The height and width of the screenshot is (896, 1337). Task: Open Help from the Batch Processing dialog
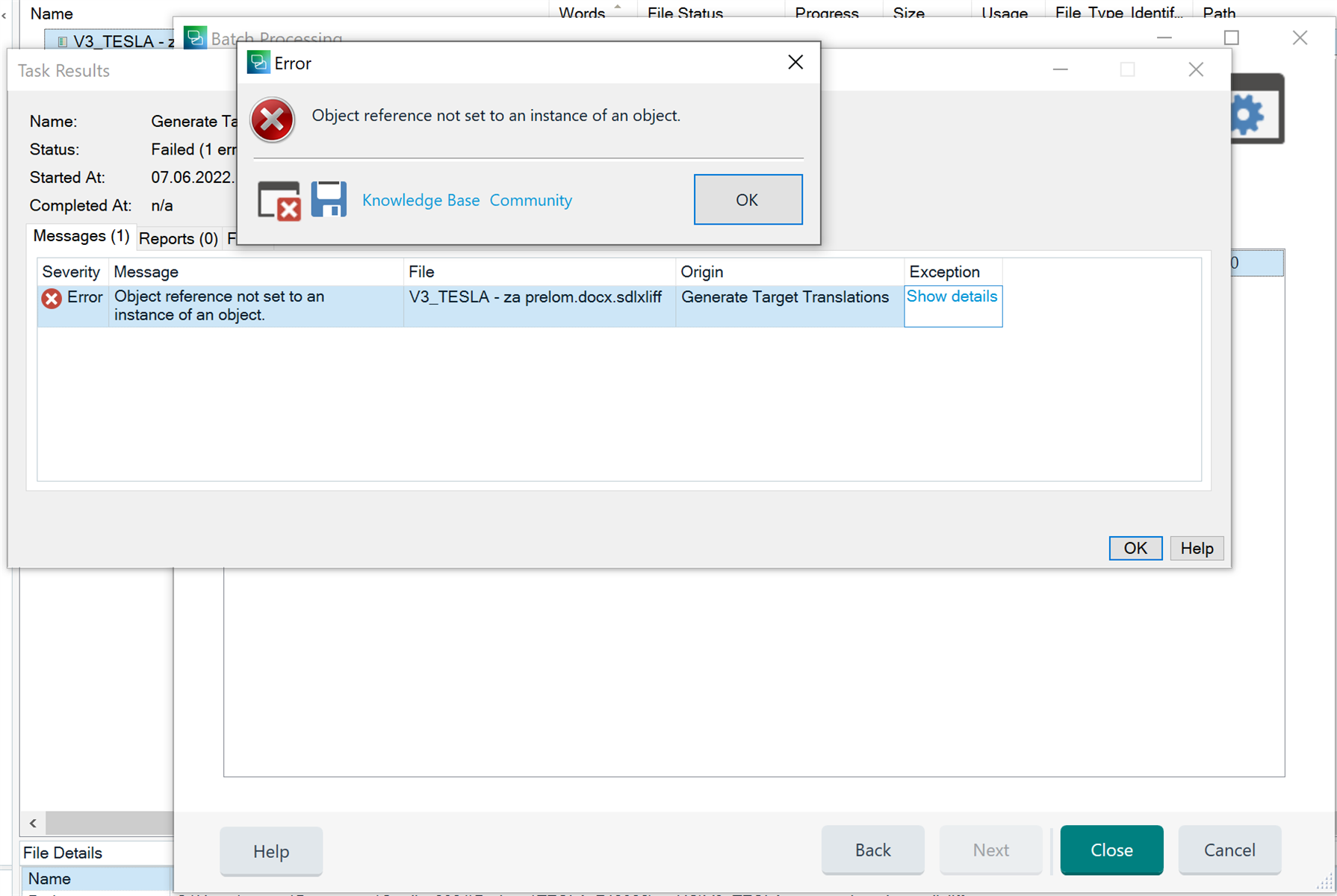270,850
